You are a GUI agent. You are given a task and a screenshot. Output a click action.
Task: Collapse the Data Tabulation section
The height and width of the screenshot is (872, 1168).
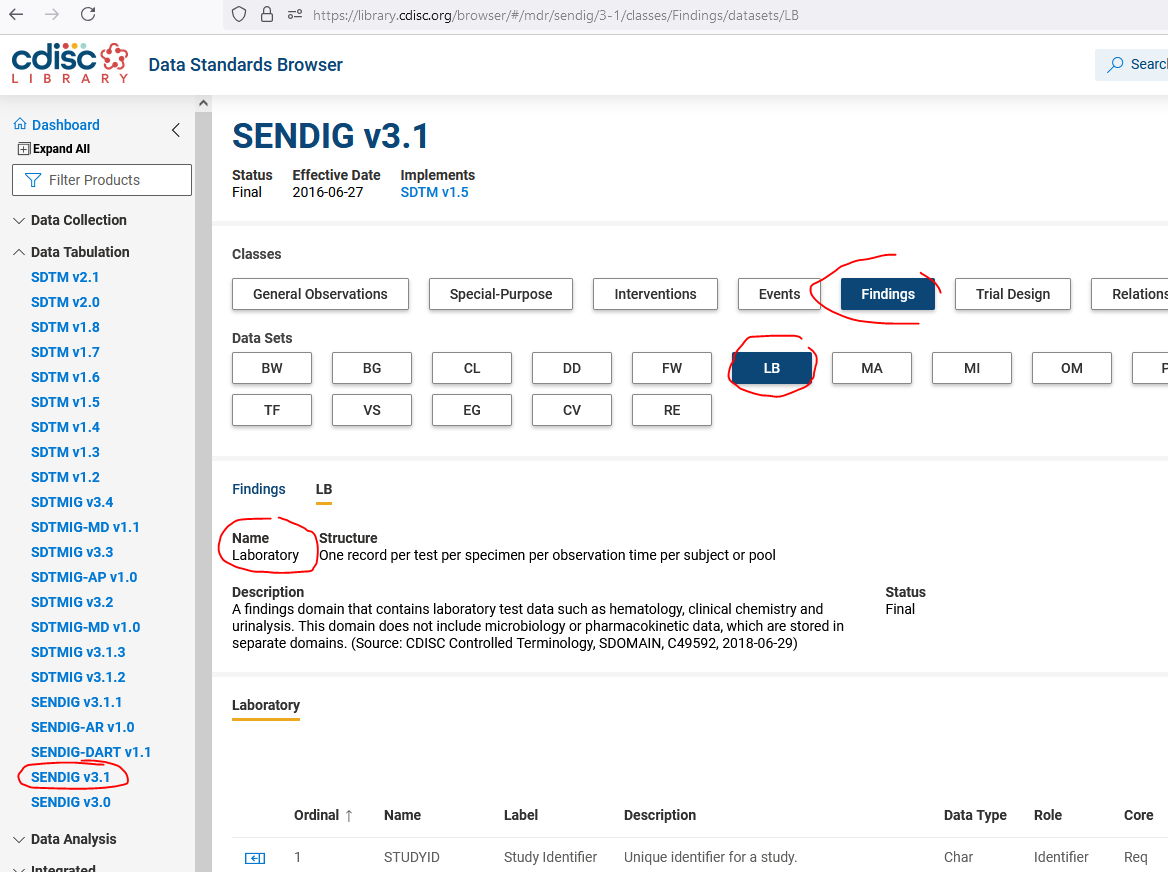72,252
